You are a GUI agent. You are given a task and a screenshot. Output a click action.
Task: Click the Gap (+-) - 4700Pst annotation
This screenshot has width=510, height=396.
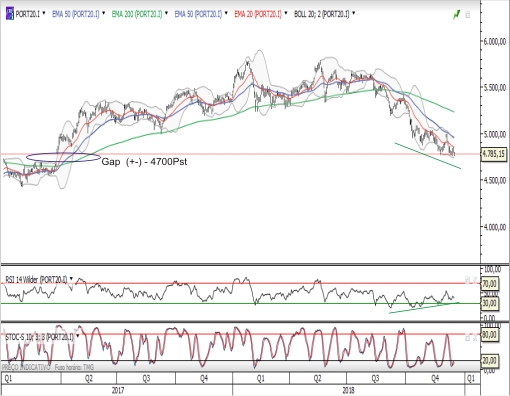click(144, 162)
